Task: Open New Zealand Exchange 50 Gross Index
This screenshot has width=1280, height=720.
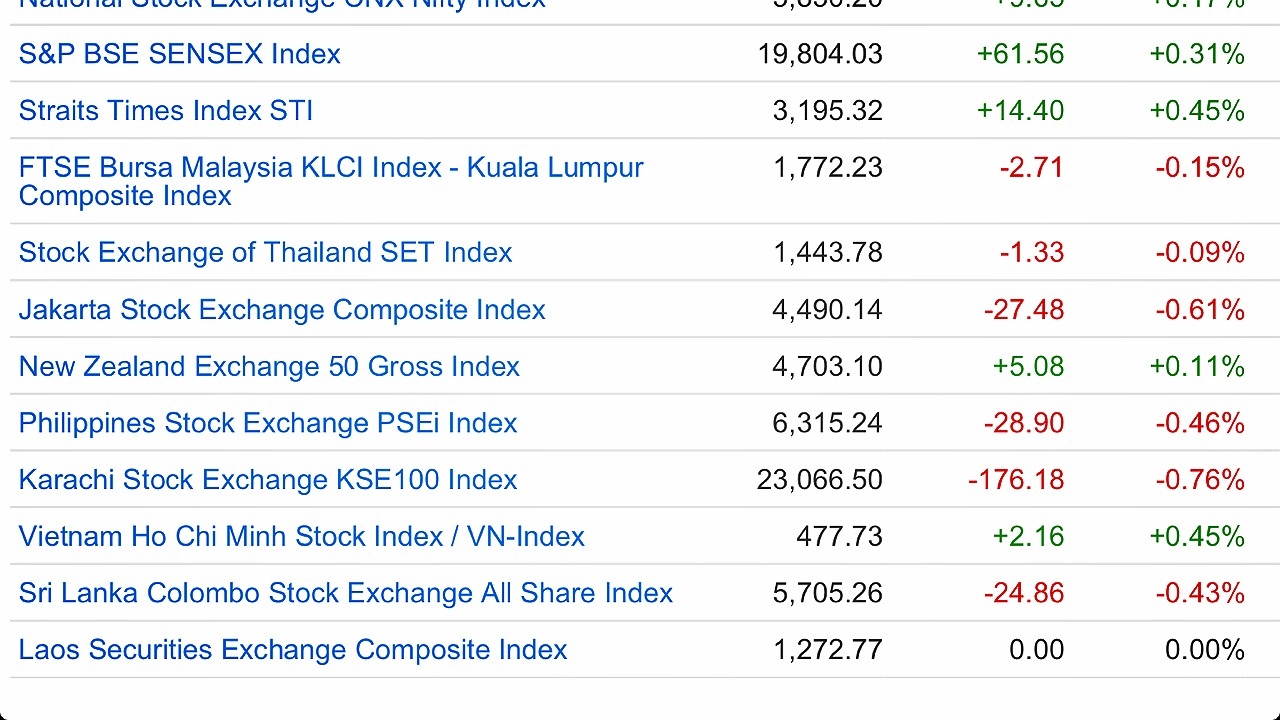Action: tap(269, 367)
